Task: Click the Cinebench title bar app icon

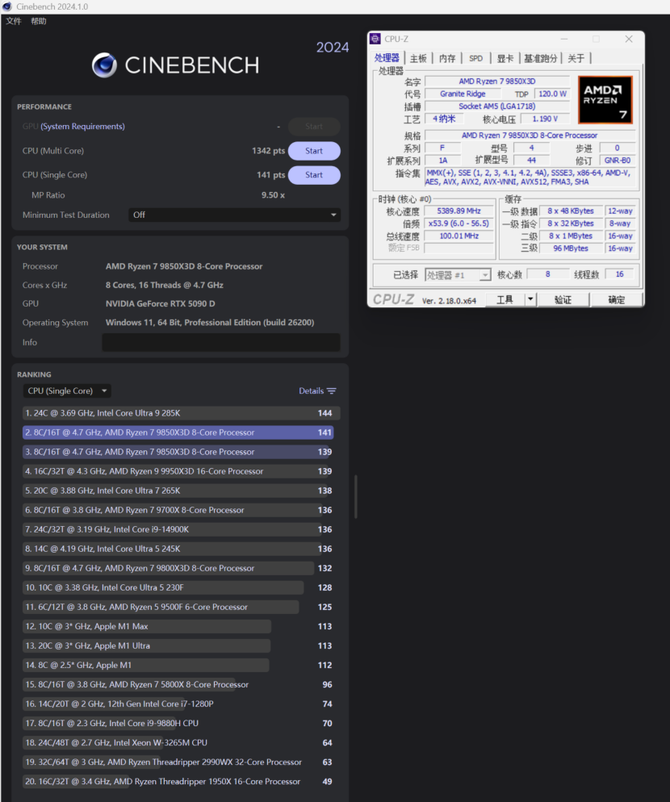Action: point(8,6)
